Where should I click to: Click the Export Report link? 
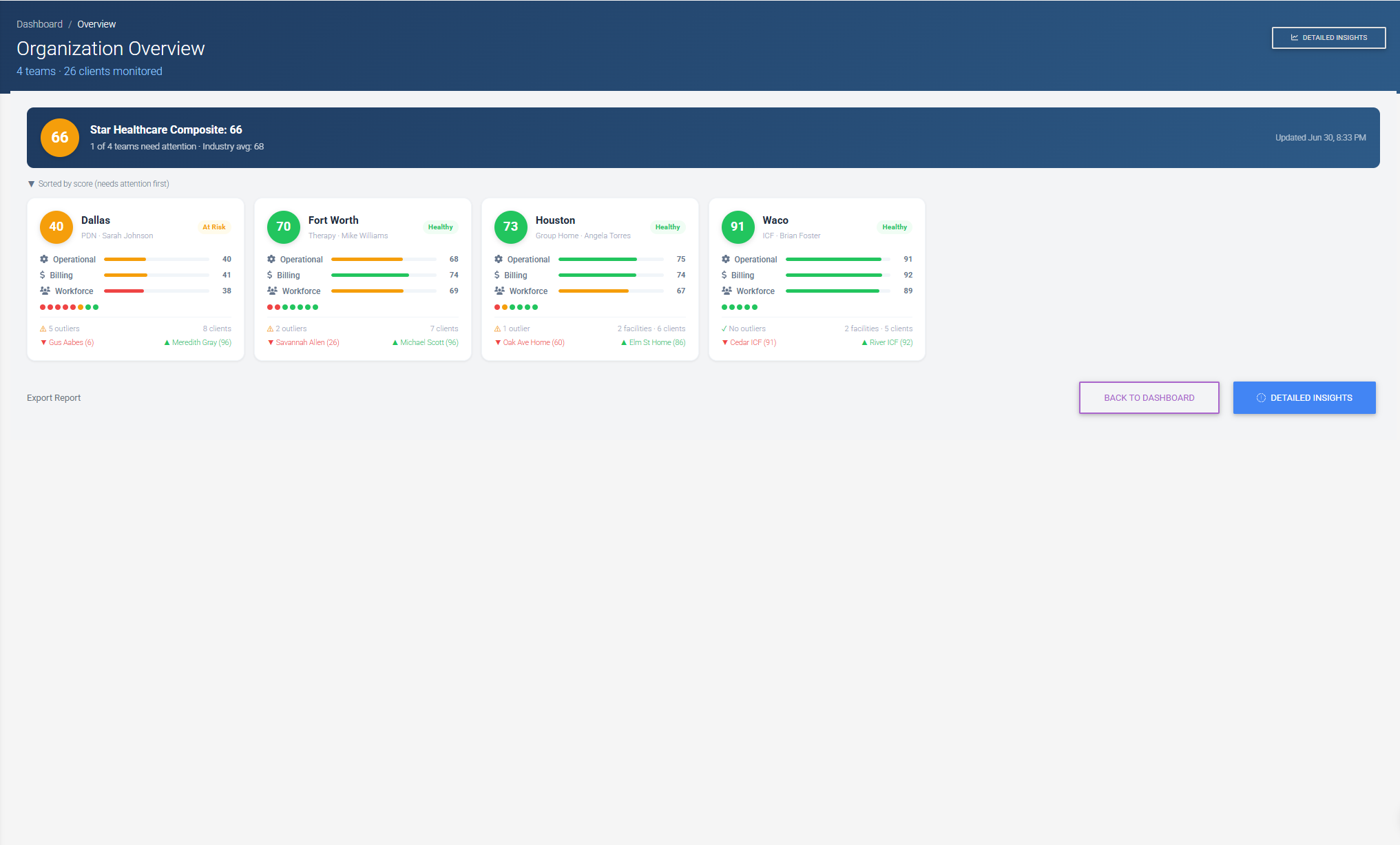click(54, 398)
